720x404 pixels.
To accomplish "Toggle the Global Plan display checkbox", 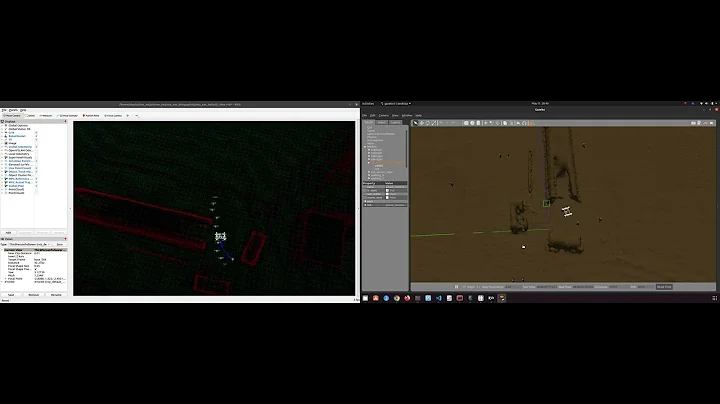I will click(36, 186).
